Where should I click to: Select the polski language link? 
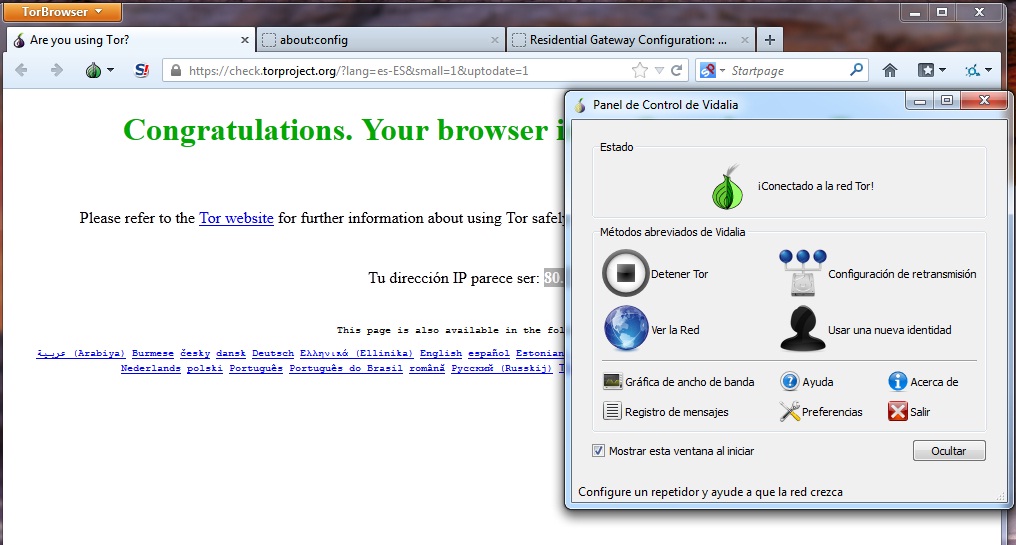click(205, 368)
